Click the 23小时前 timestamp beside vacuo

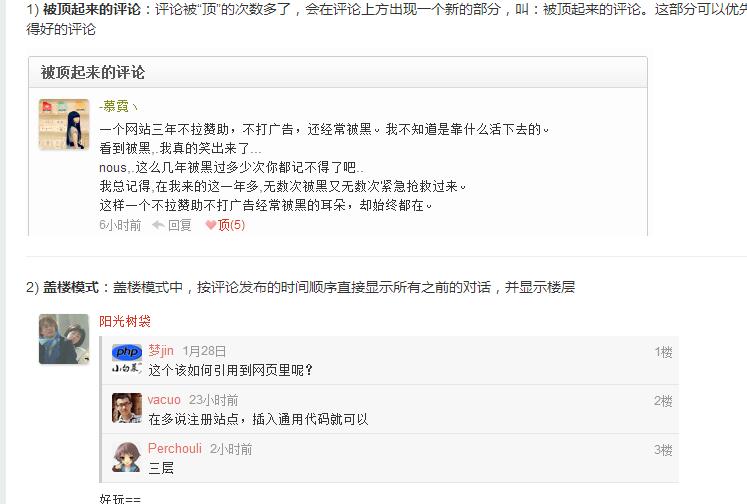[x=213, y=400]
